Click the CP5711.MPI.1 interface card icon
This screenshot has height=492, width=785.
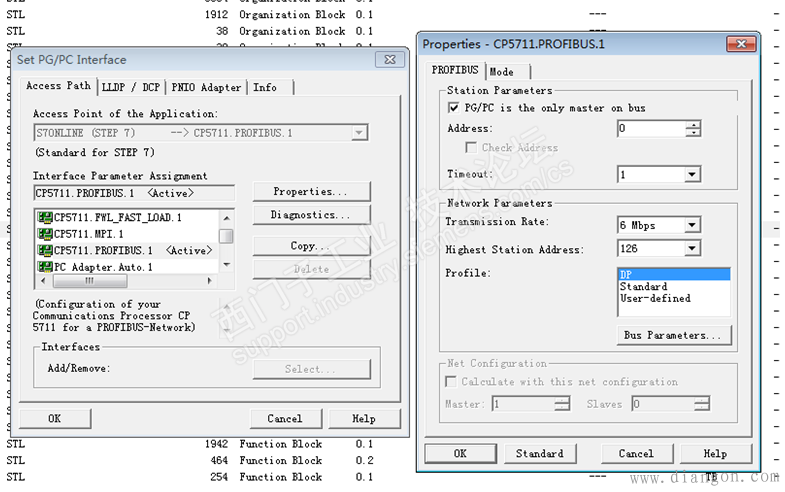(x=45, y=234)
